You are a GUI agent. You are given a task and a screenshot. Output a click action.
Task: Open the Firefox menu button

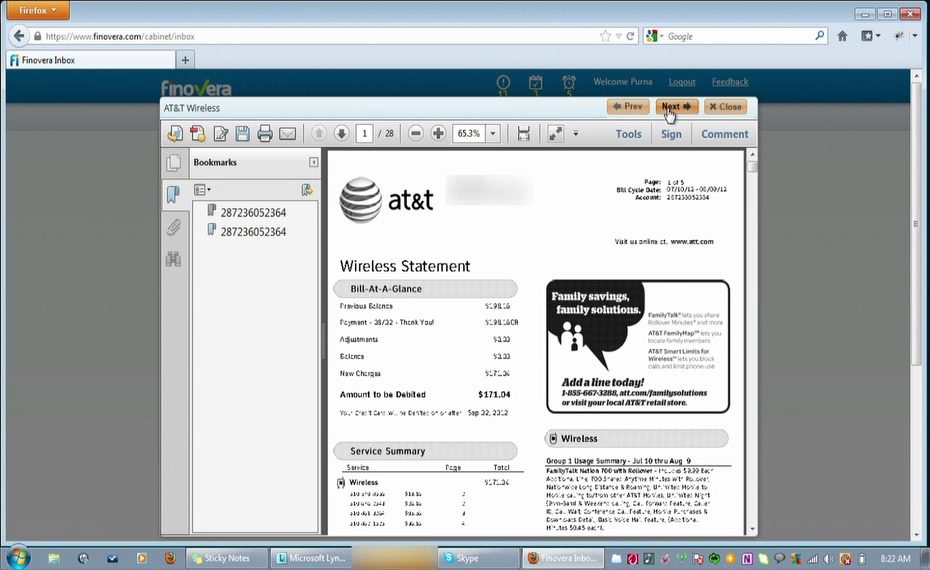tap(37, 10)
